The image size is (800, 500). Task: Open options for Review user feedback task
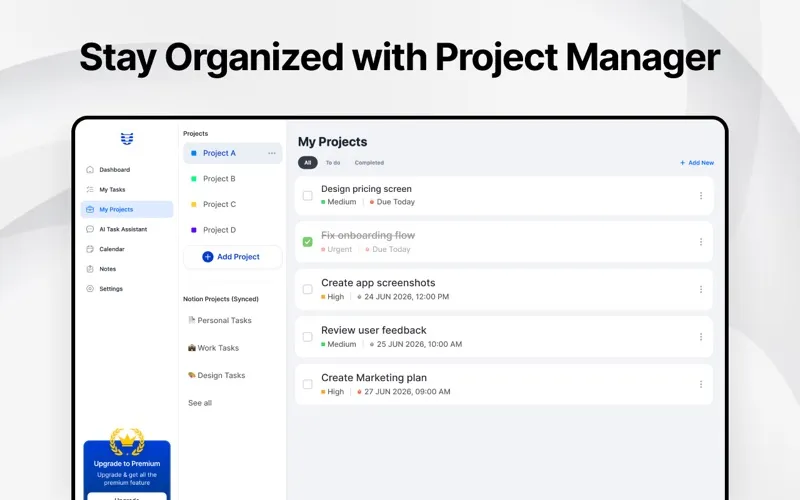coord(701,337)
